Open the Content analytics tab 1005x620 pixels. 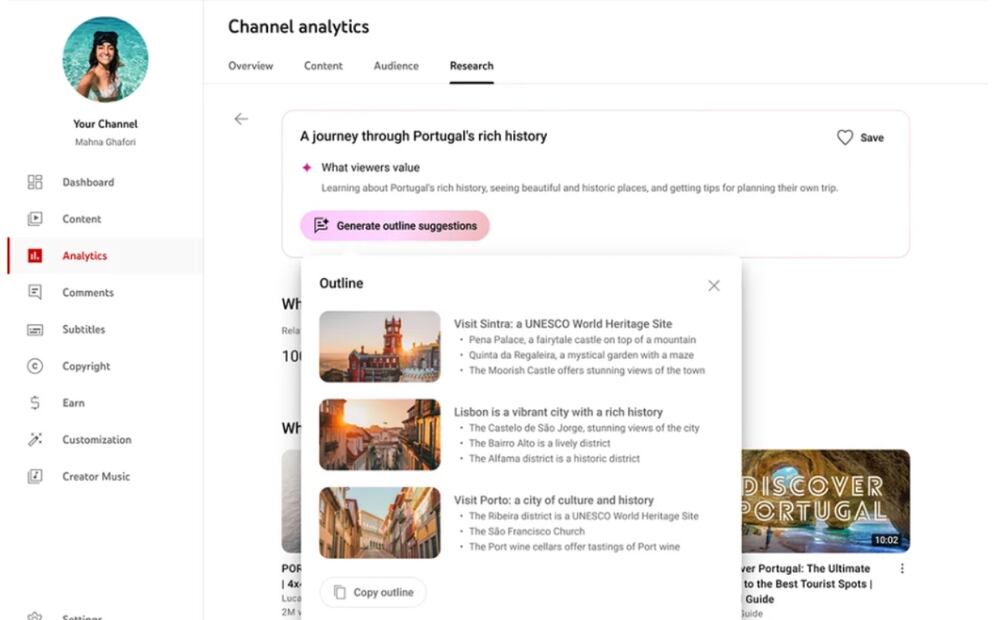coord(323,66)
